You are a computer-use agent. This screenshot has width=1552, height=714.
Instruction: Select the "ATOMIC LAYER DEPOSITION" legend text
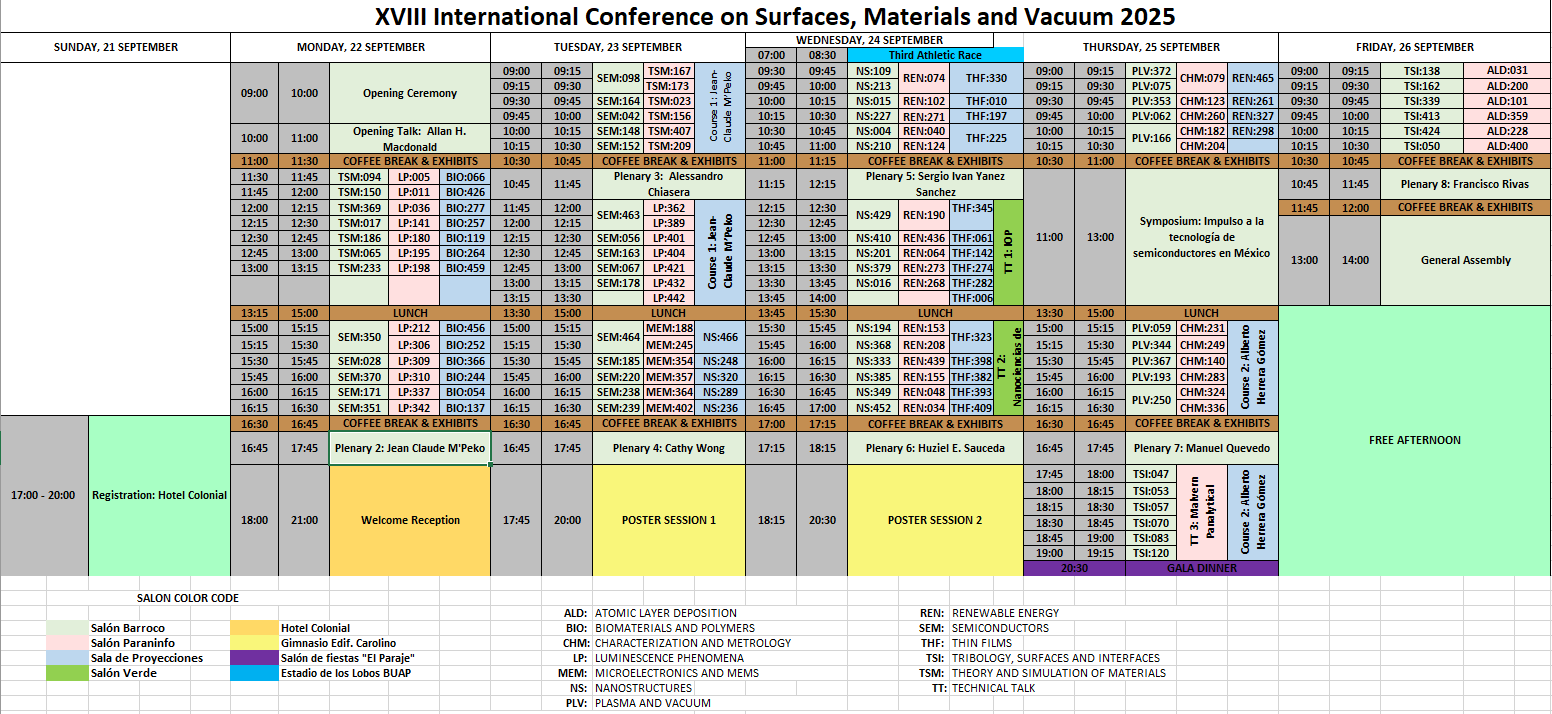click(x=666, y=613)
